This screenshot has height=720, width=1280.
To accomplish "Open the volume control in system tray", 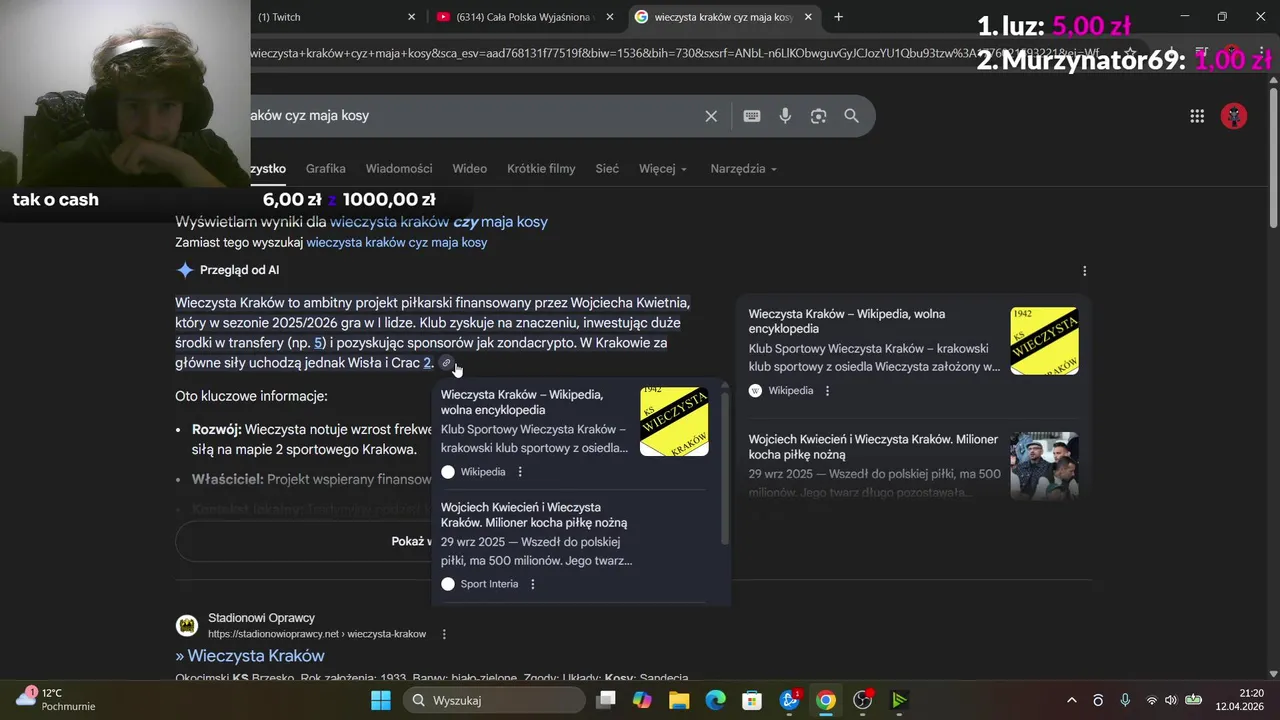I will [1170, 700].
